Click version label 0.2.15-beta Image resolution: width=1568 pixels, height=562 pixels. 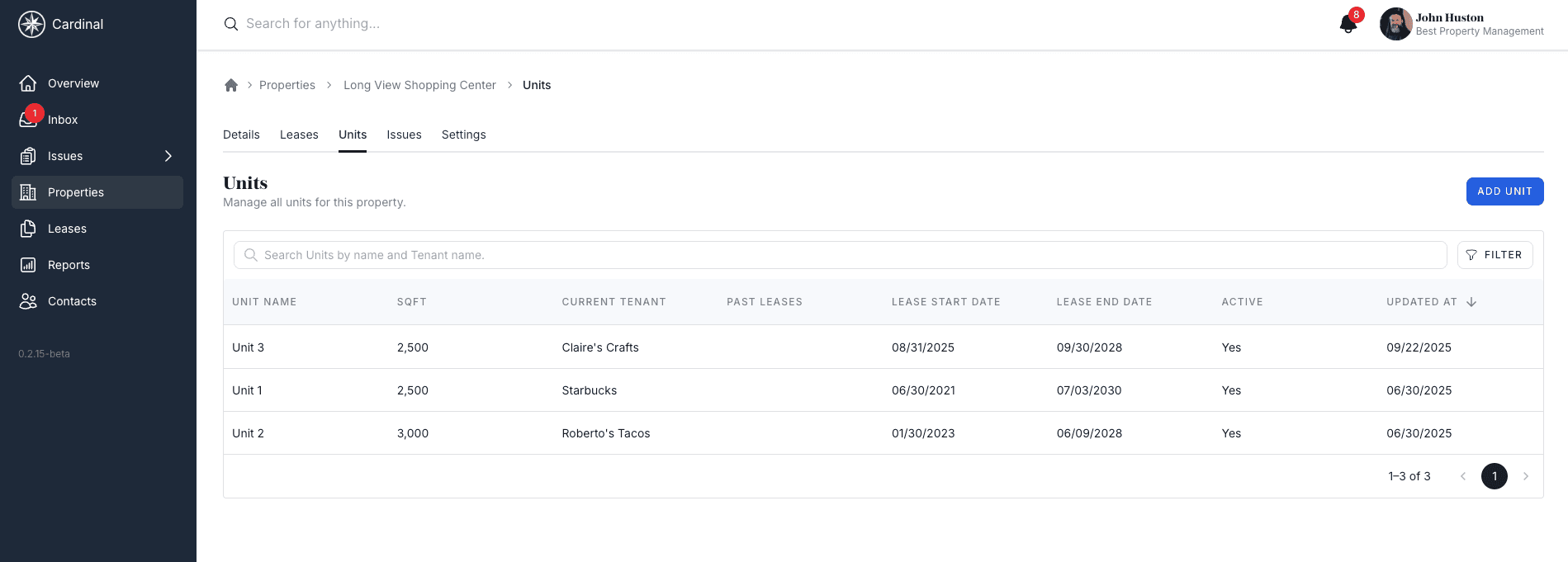[45, 354]
